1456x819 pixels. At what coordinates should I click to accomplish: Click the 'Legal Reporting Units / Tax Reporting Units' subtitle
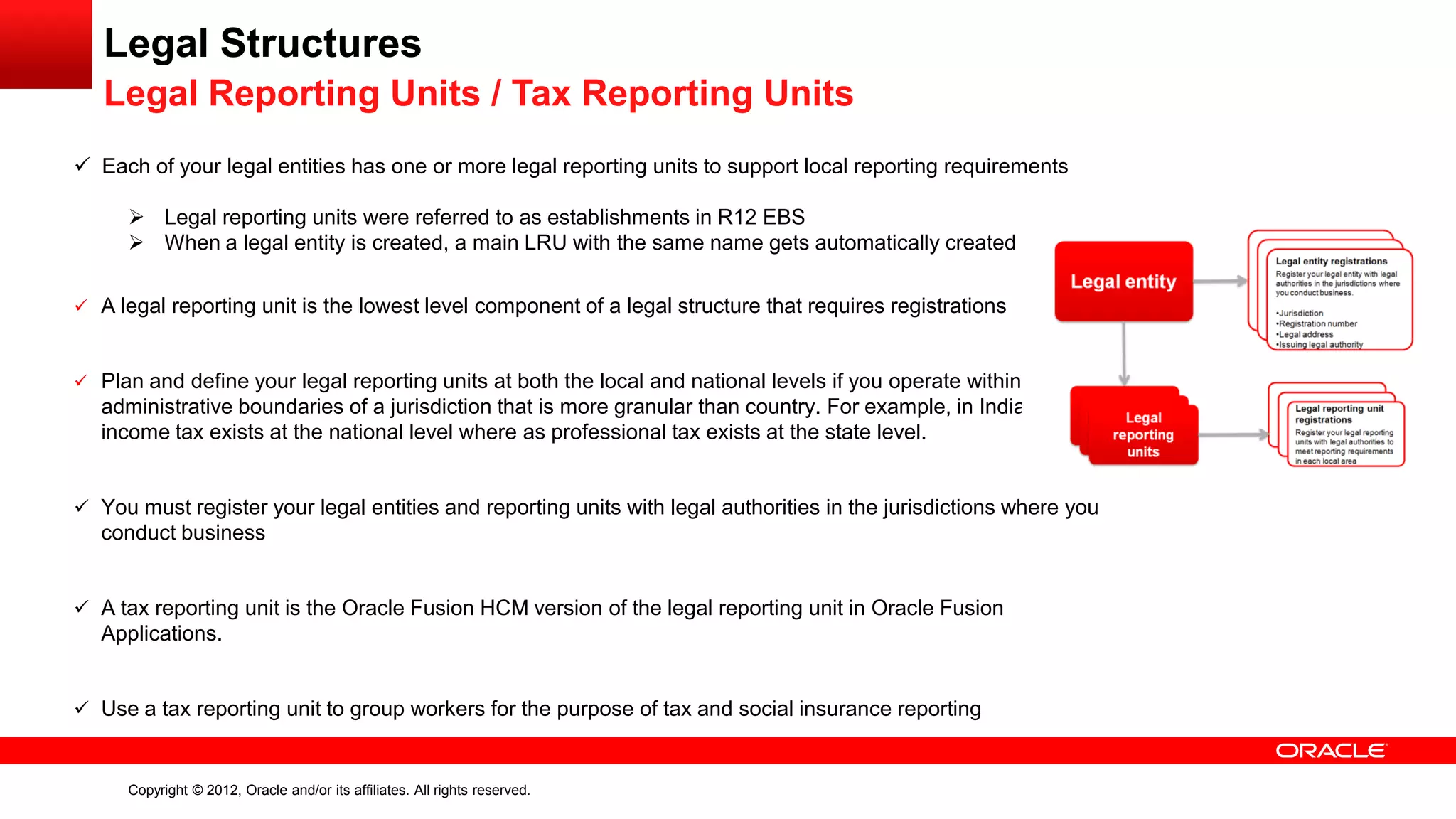(x=478, y=94)
